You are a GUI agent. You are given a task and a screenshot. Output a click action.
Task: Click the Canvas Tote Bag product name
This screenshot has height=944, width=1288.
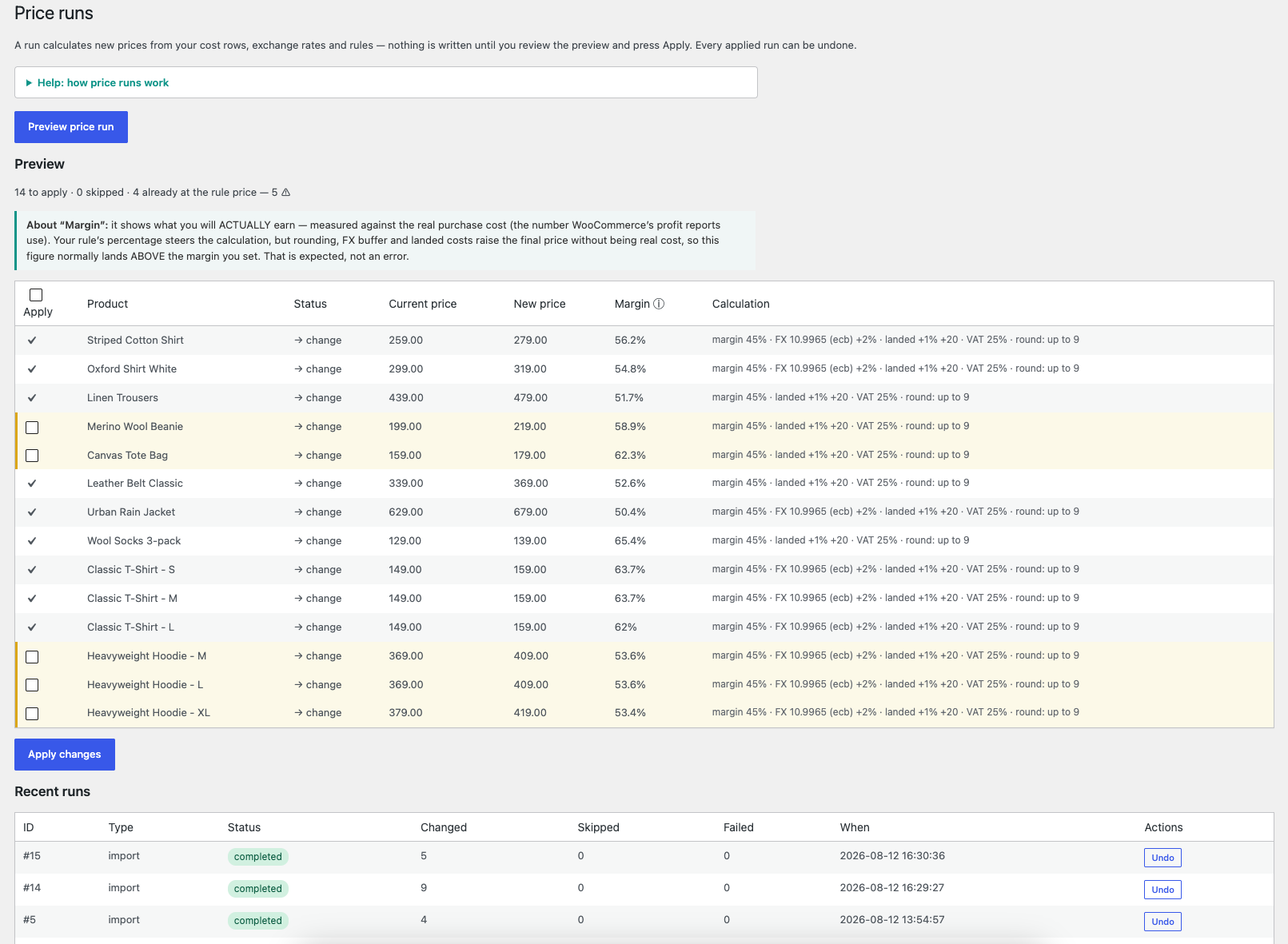[127, 456]
